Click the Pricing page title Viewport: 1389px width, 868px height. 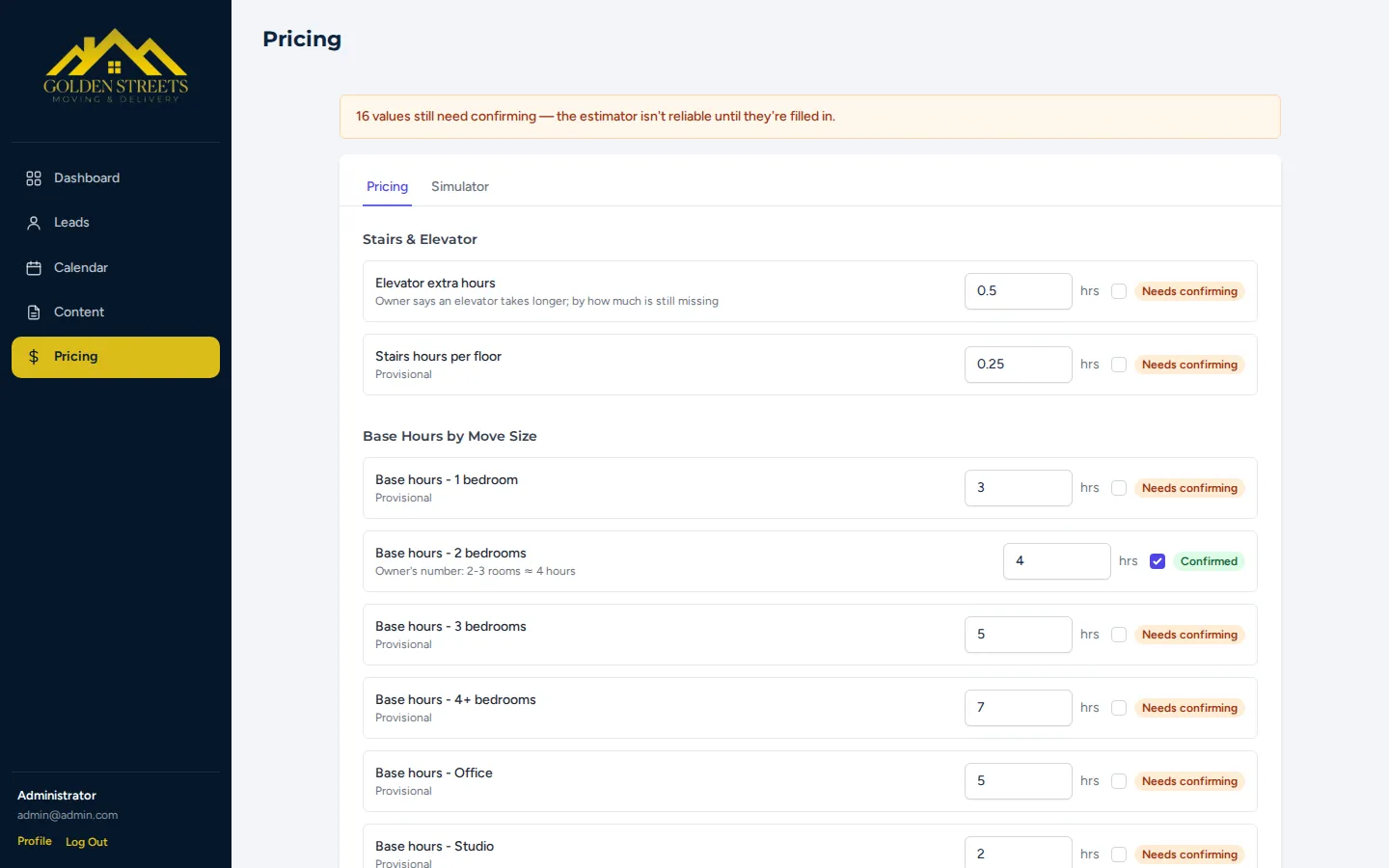(x=302, y=39)
